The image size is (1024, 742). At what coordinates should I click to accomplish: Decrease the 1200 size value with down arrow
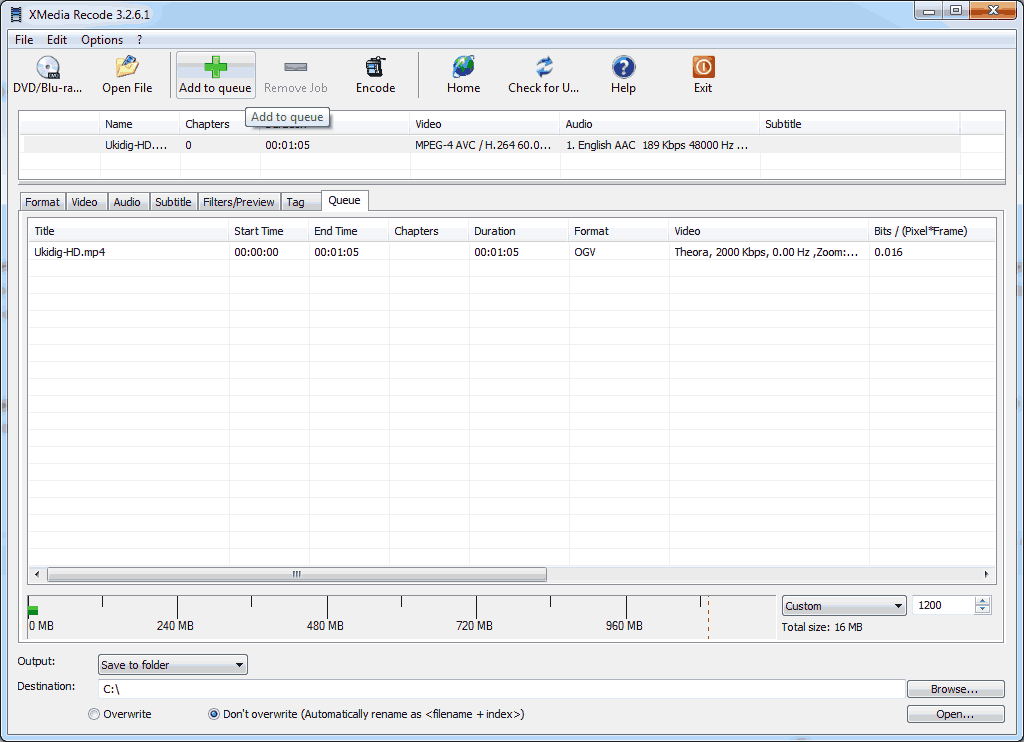click(982, 610)
